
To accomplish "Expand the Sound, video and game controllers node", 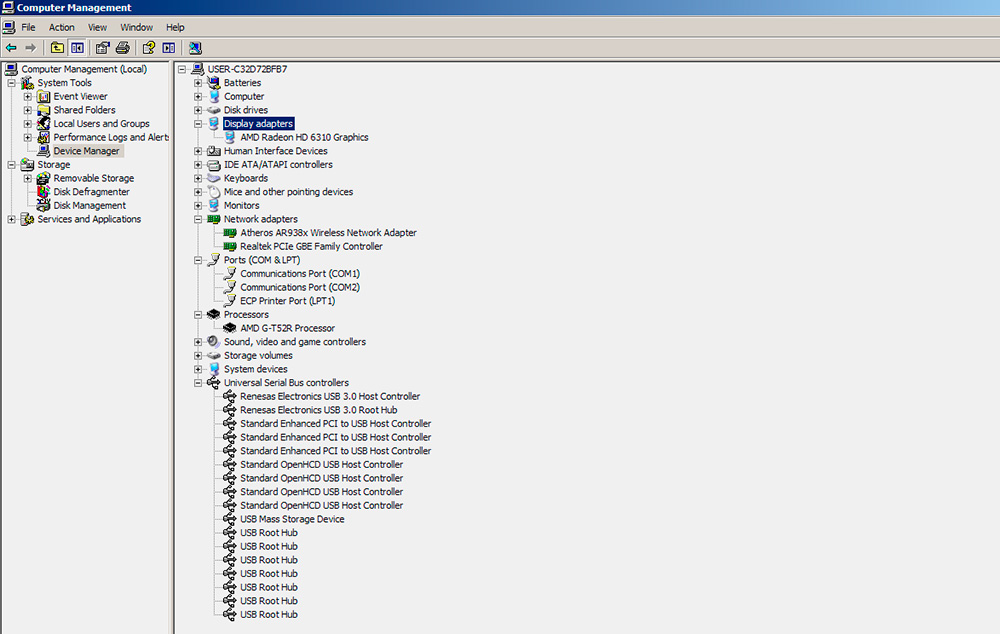I will pyautogui.click(x=199, y=342).
